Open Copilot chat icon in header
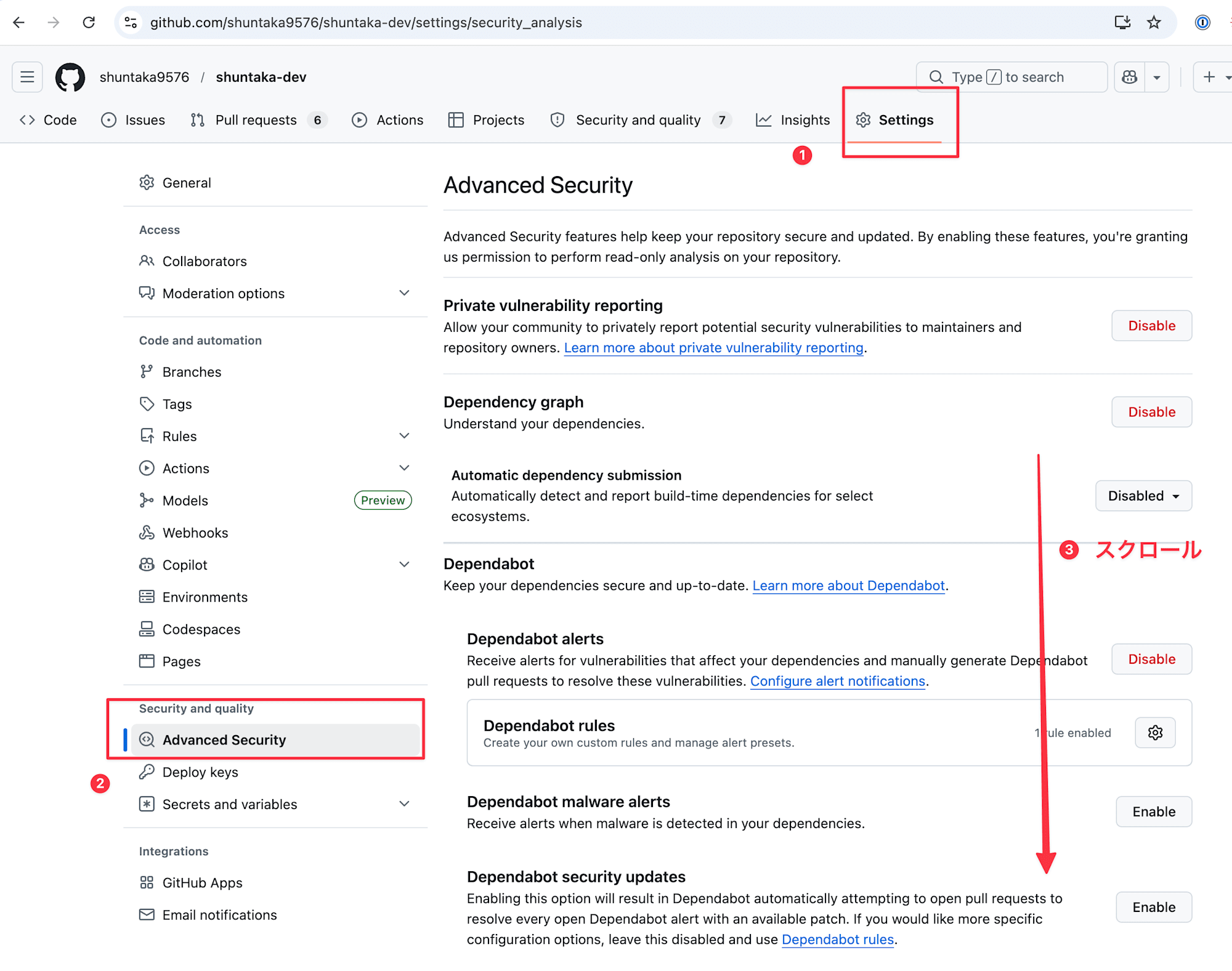Image resolution: width=1232 pixels, height=971 pixels. [1129, 77]
